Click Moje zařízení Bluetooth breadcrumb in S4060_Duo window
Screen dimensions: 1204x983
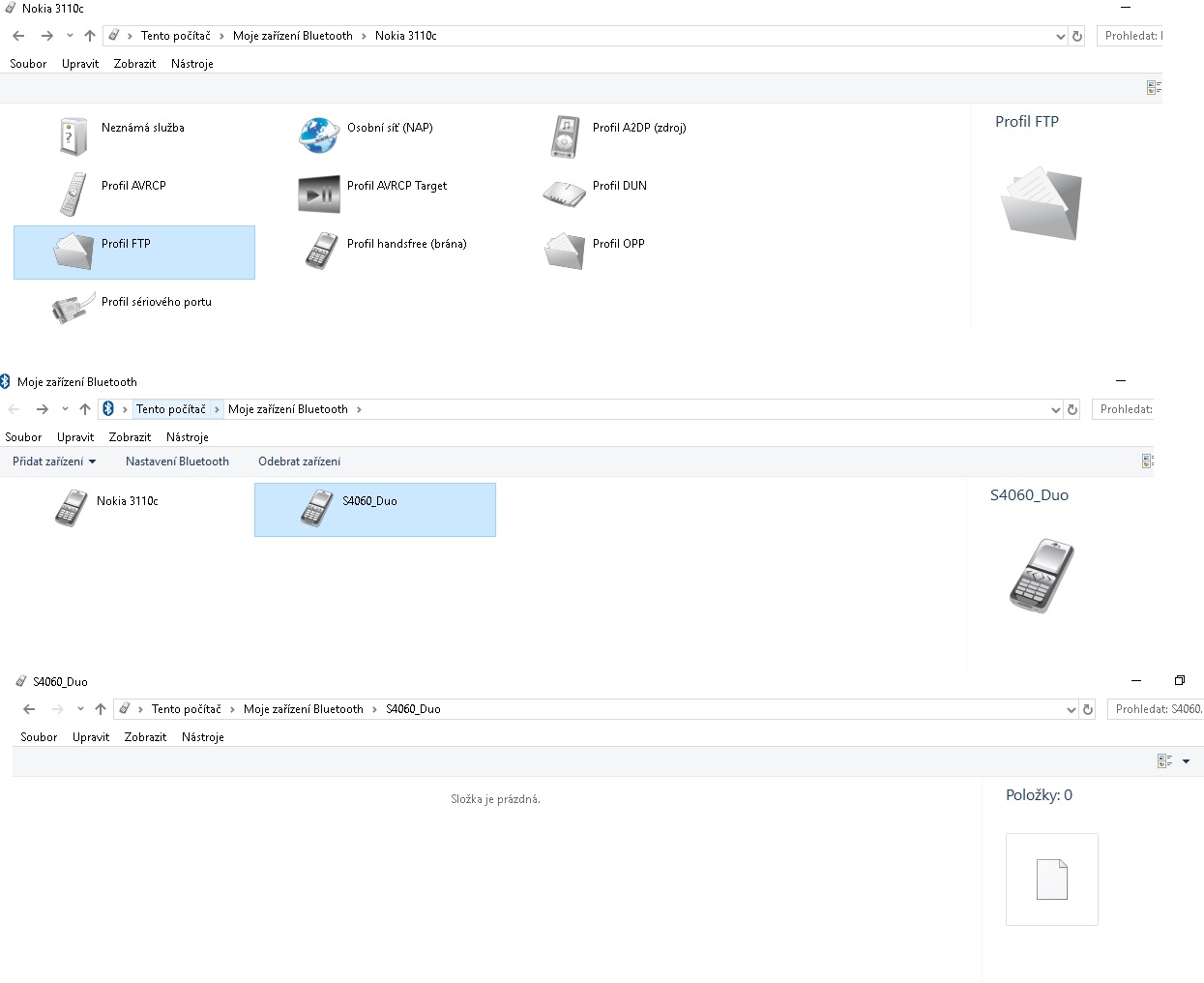[304, 709]
